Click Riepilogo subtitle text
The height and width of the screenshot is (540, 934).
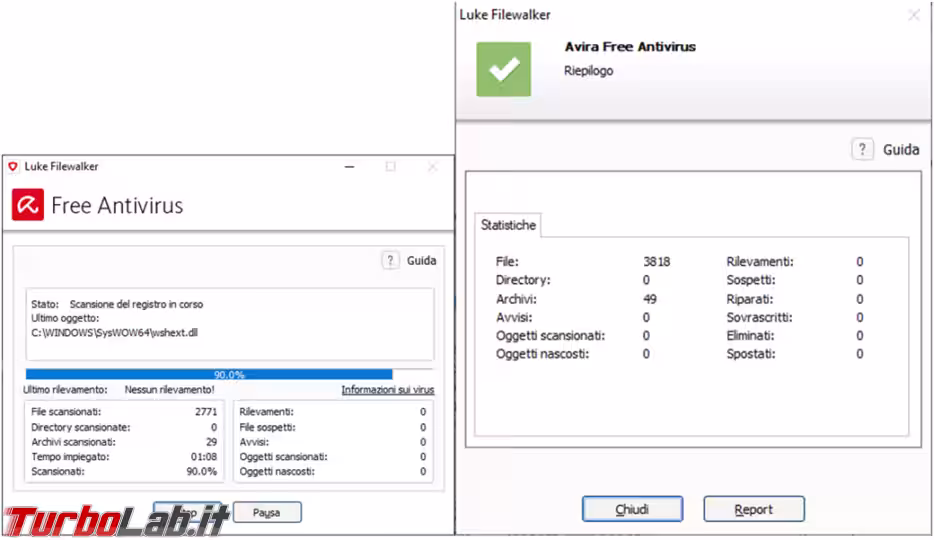click(589, 71)
